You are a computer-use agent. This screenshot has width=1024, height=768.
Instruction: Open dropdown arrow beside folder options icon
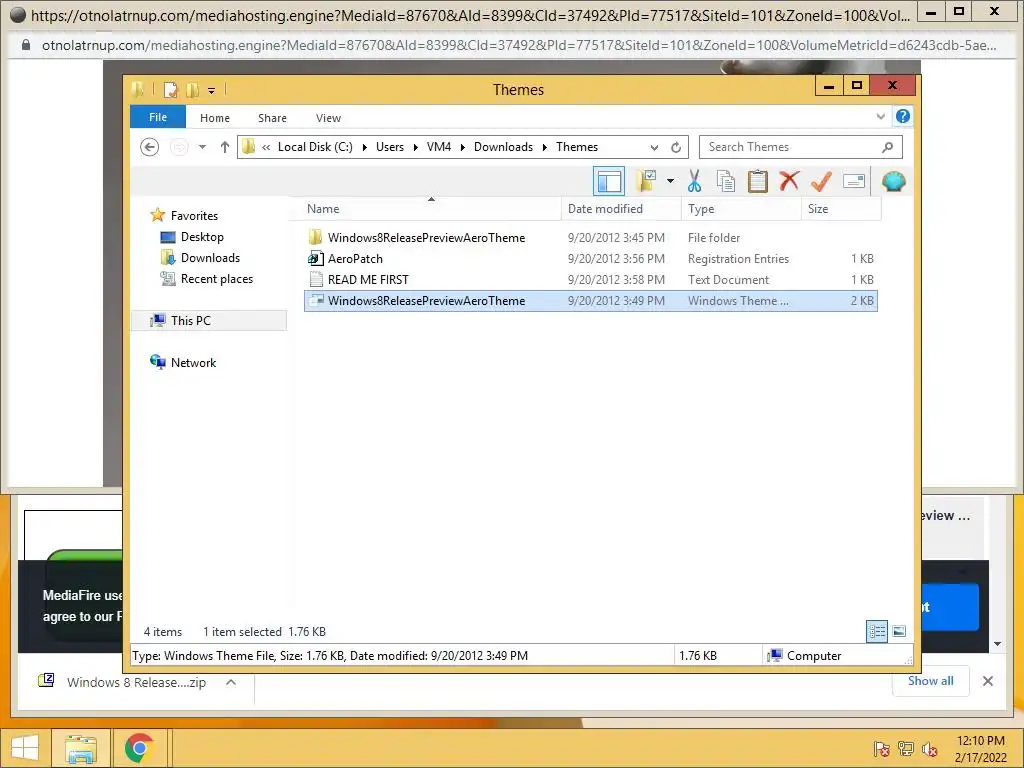[670, 181]
